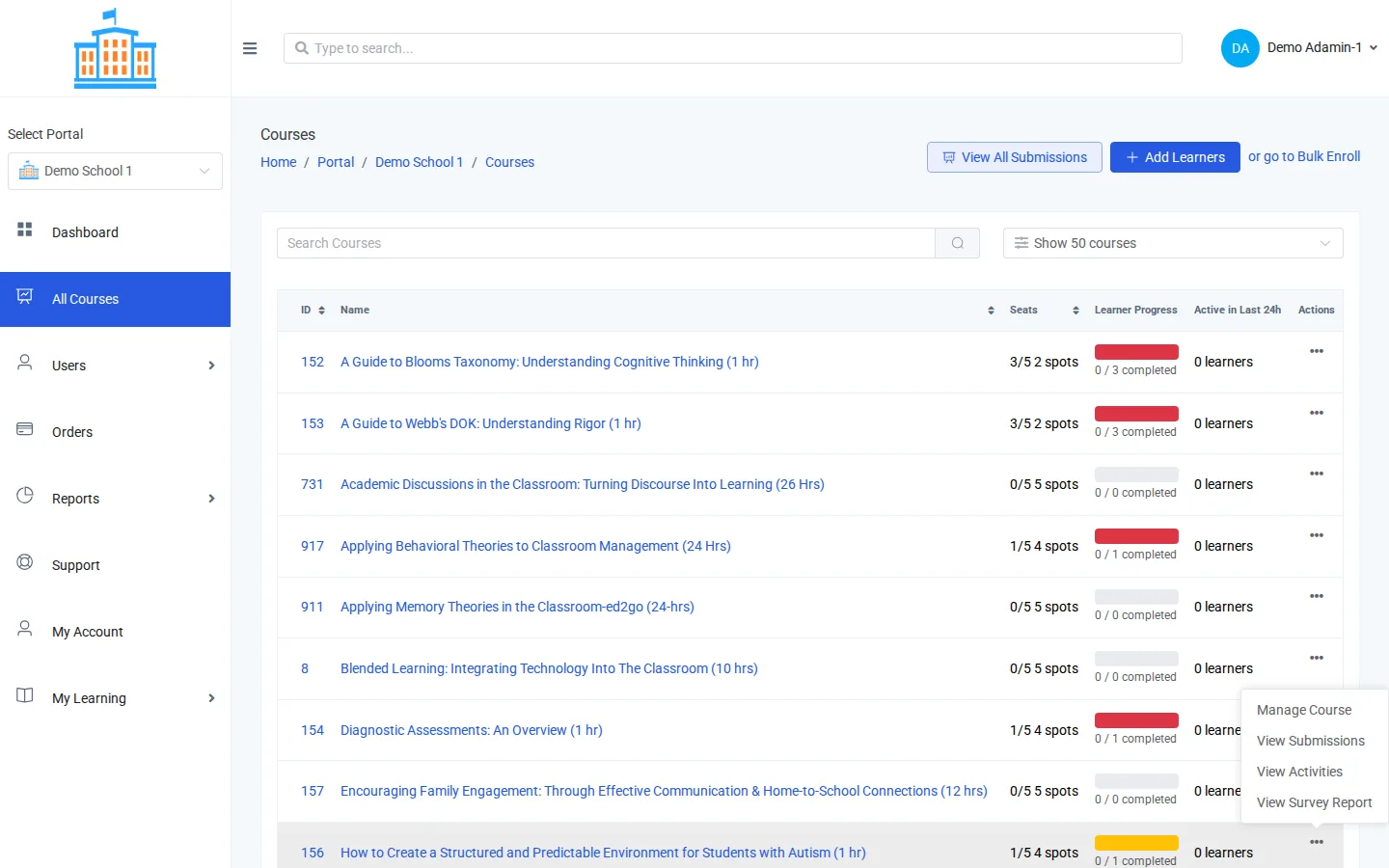Click the DA user avatar
This screenshot has width=1389, height=868.
[1240, 48]
